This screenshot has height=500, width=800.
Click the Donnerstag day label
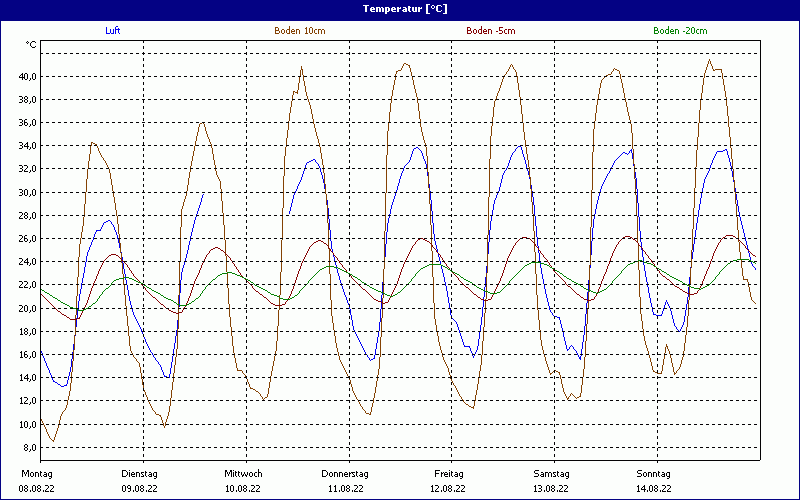345,474
